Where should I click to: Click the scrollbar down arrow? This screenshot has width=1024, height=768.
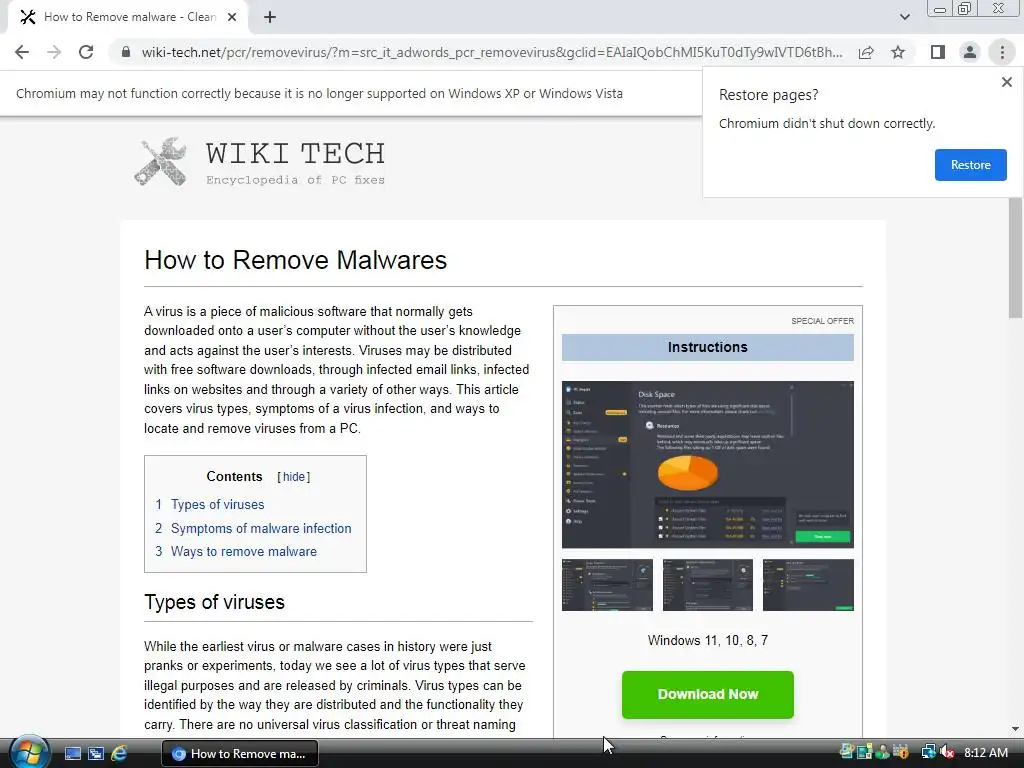1015,729
